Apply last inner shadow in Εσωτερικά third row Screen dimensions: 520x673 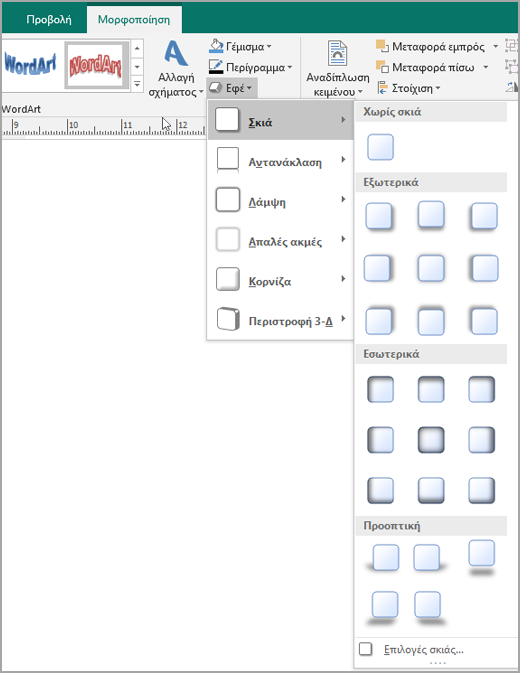point(481,490)
